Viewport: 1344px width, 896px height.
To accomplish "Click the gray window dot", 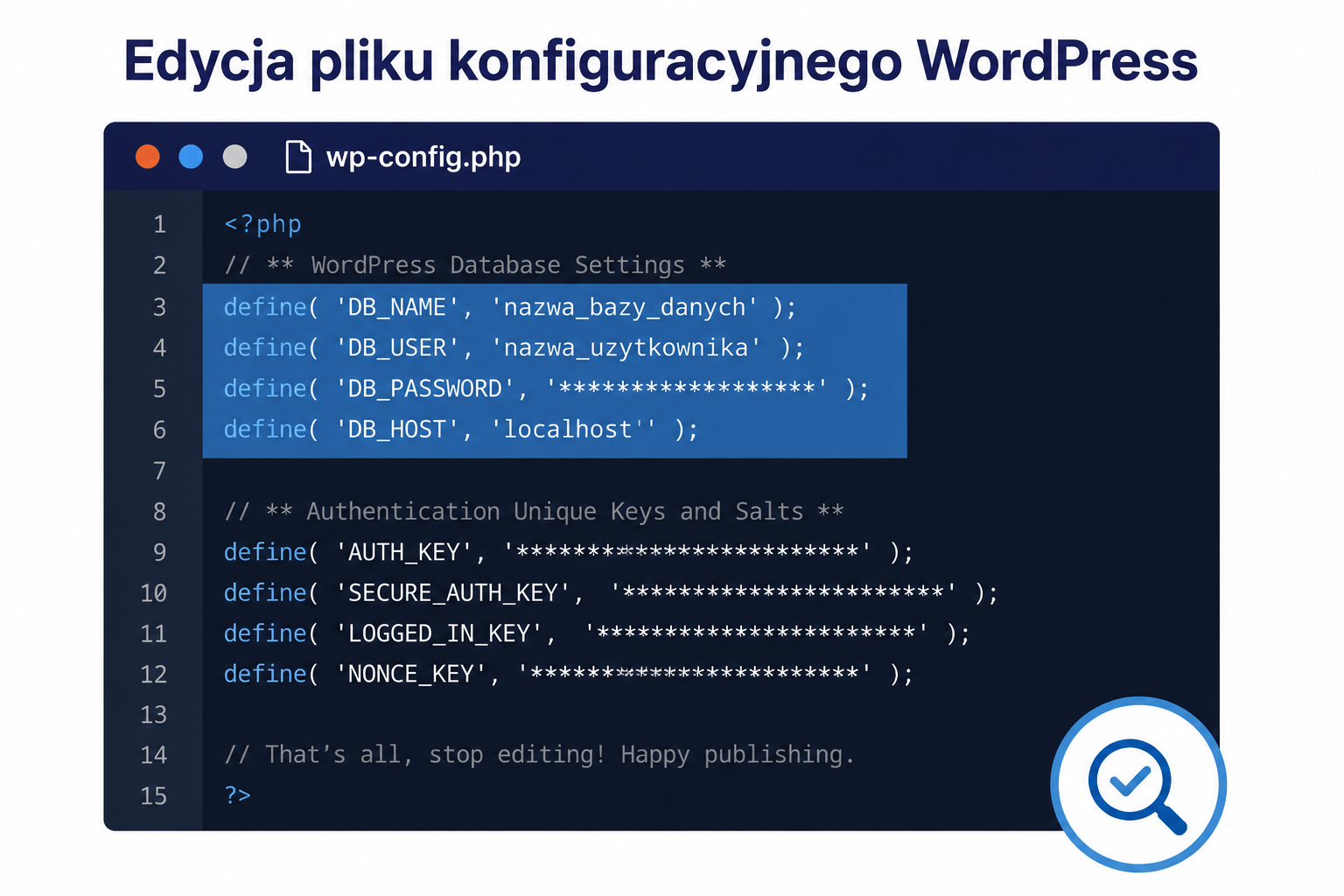I will (234, 157).
